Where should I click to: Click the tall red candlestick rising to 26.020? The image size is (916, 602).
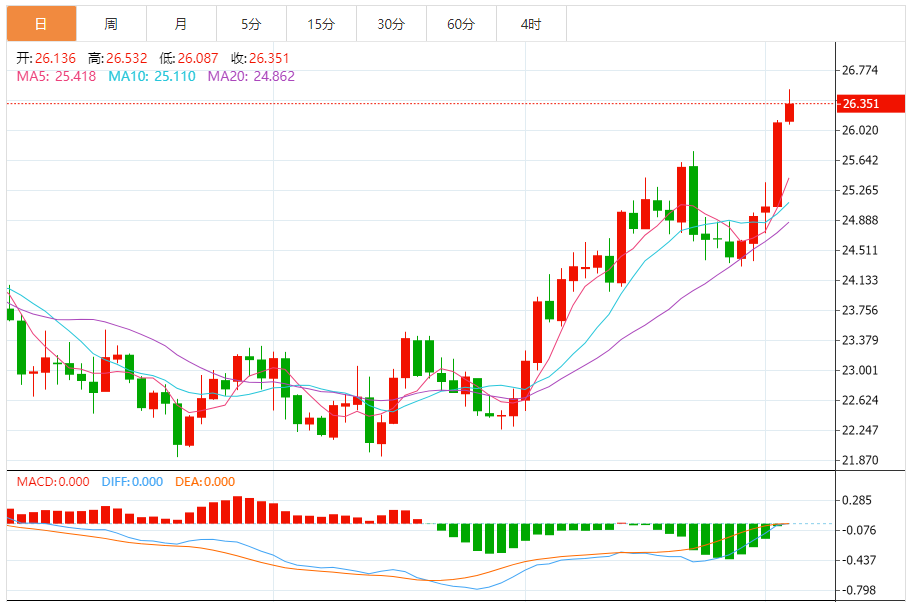[x=778, y=164]
